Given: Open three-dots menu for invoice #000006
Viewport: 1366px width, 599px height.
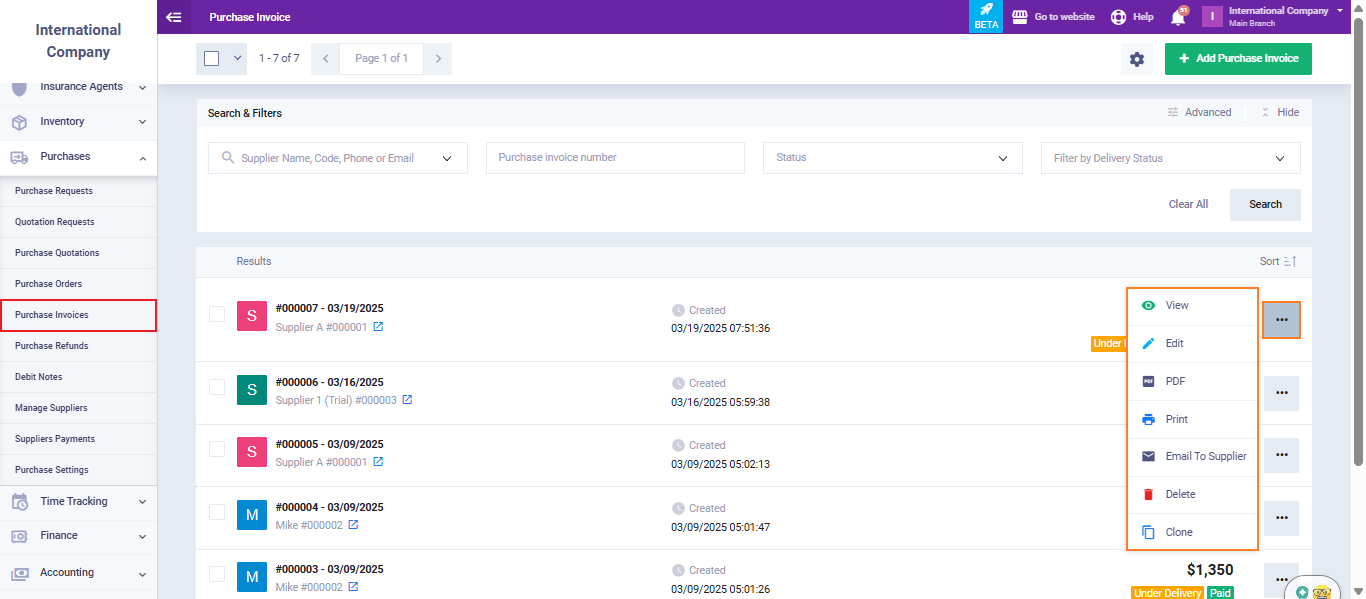Looking at the screenshot, I should [x=1281, y=393].
